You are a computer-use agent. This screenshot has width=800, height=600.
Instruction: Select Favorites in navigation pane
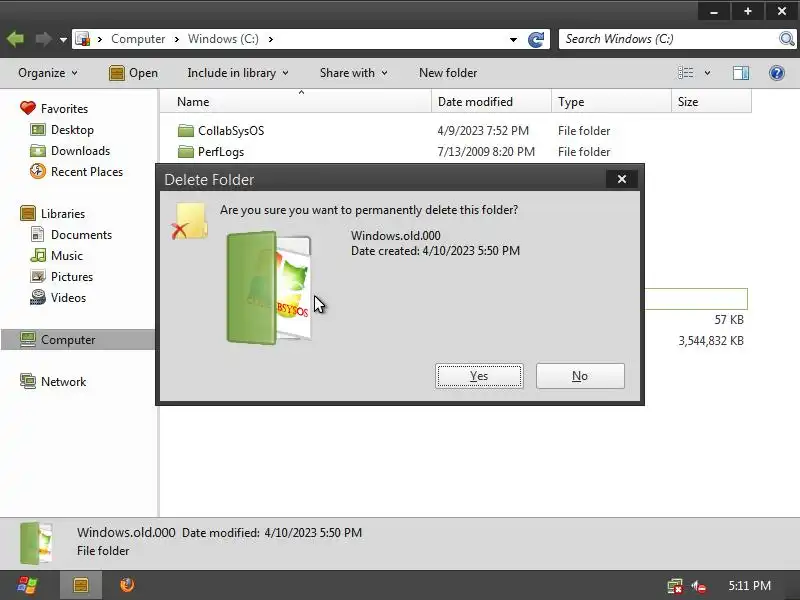tap(64, 109)
